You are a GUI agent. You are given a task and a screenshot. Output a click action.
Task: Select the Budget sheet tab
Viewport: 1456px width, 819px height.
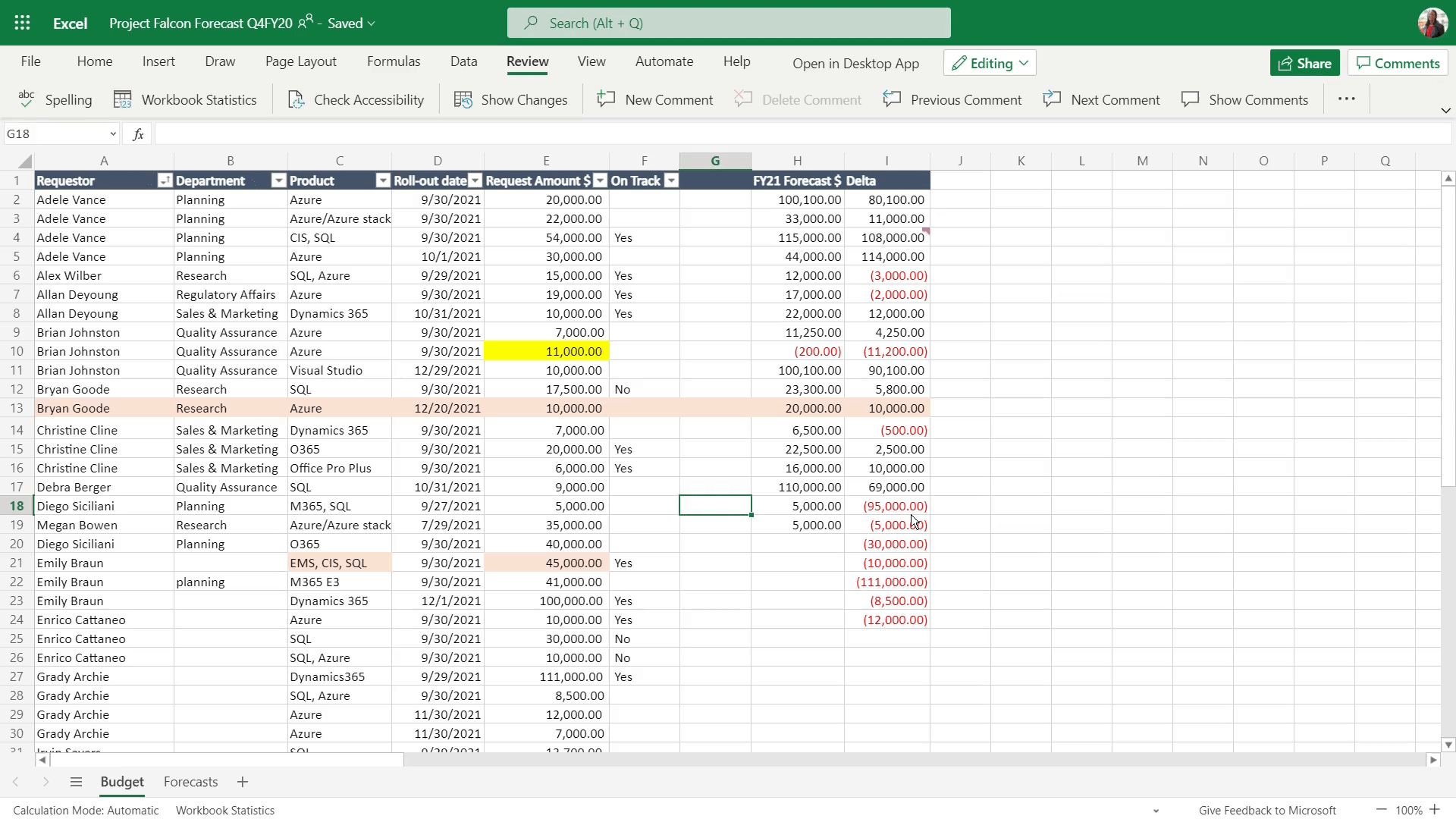tap(122, 782)
